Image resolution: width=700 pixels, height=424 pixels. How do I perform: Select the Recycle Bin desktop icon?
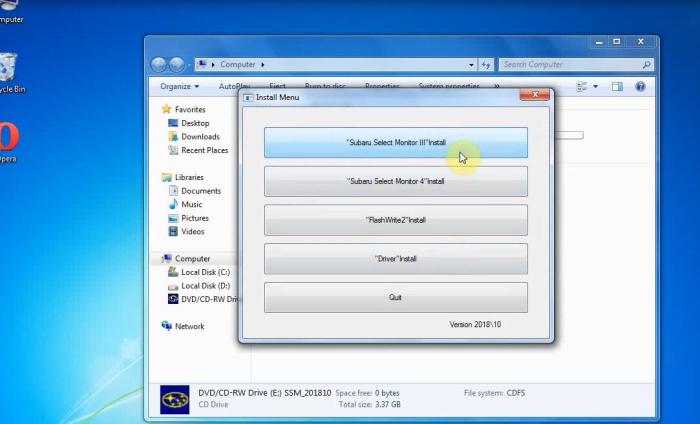(x=10, y=73)
